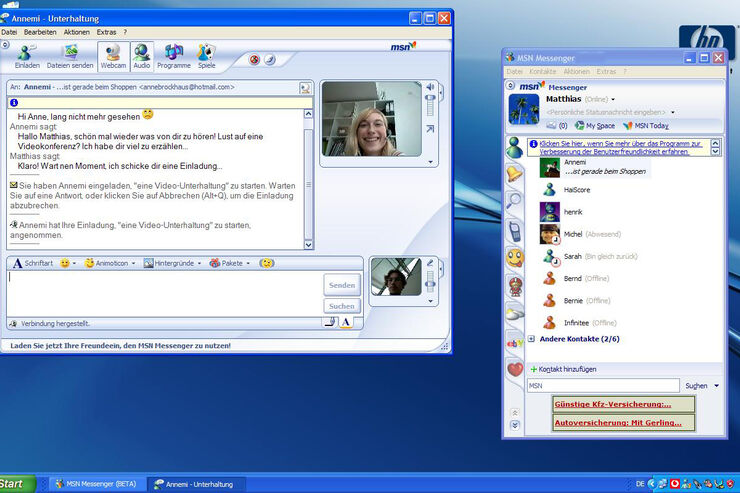Open the Aktionen menu in the conversation window
The height and width of the screenshot is (493, 740).
pyautogui.click(x=76, y=32)
